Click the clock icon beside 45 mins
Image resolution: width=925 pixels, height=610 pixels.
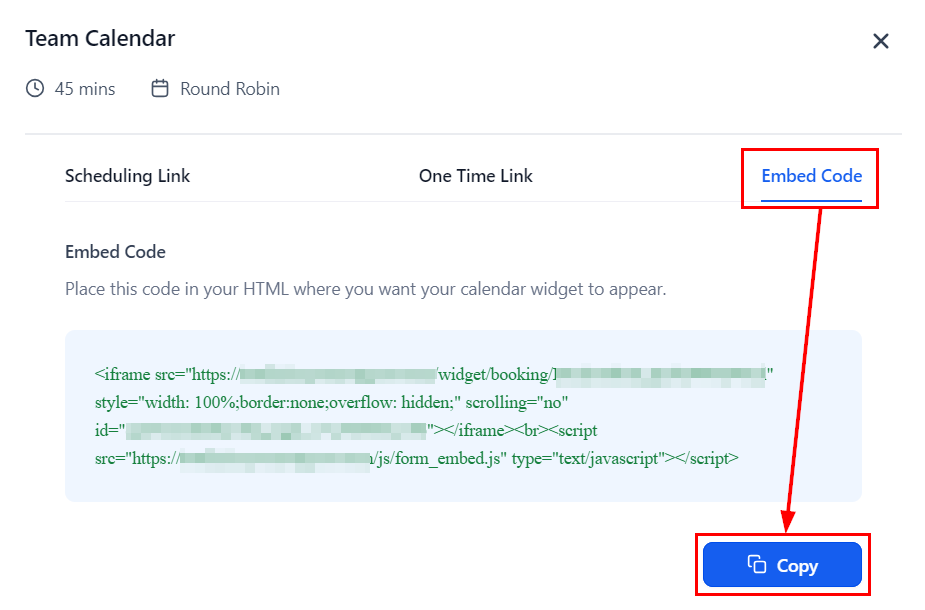coord(35,89)
